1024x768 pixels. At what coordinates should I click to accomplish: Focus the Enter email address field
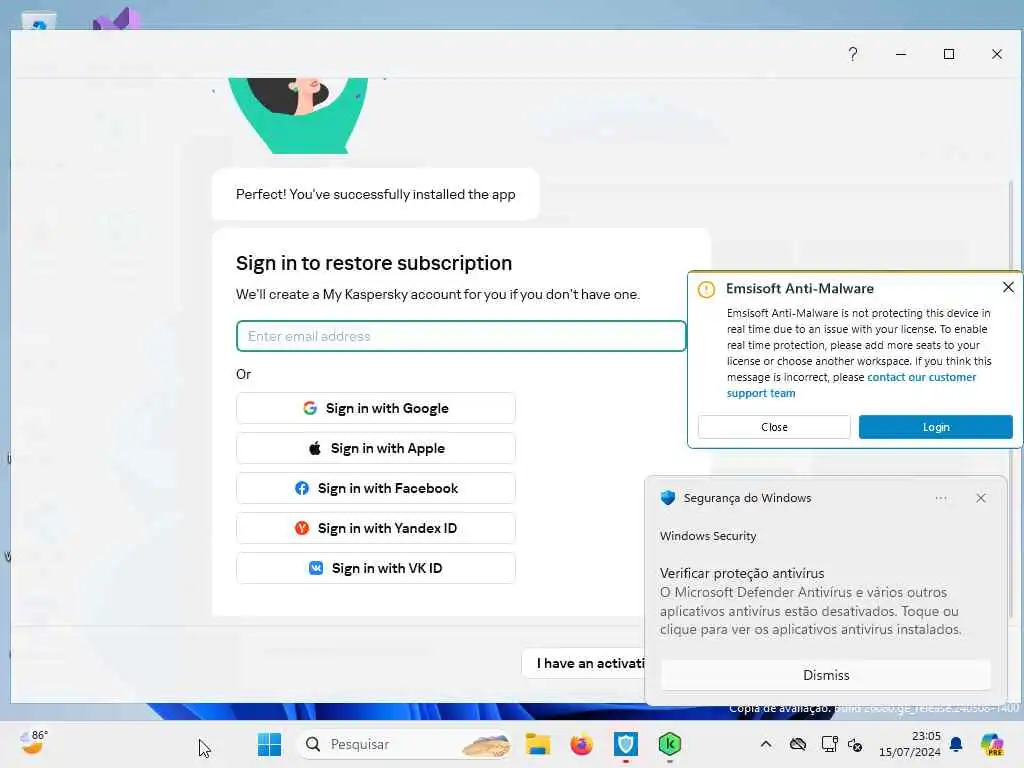pos(461,336)
